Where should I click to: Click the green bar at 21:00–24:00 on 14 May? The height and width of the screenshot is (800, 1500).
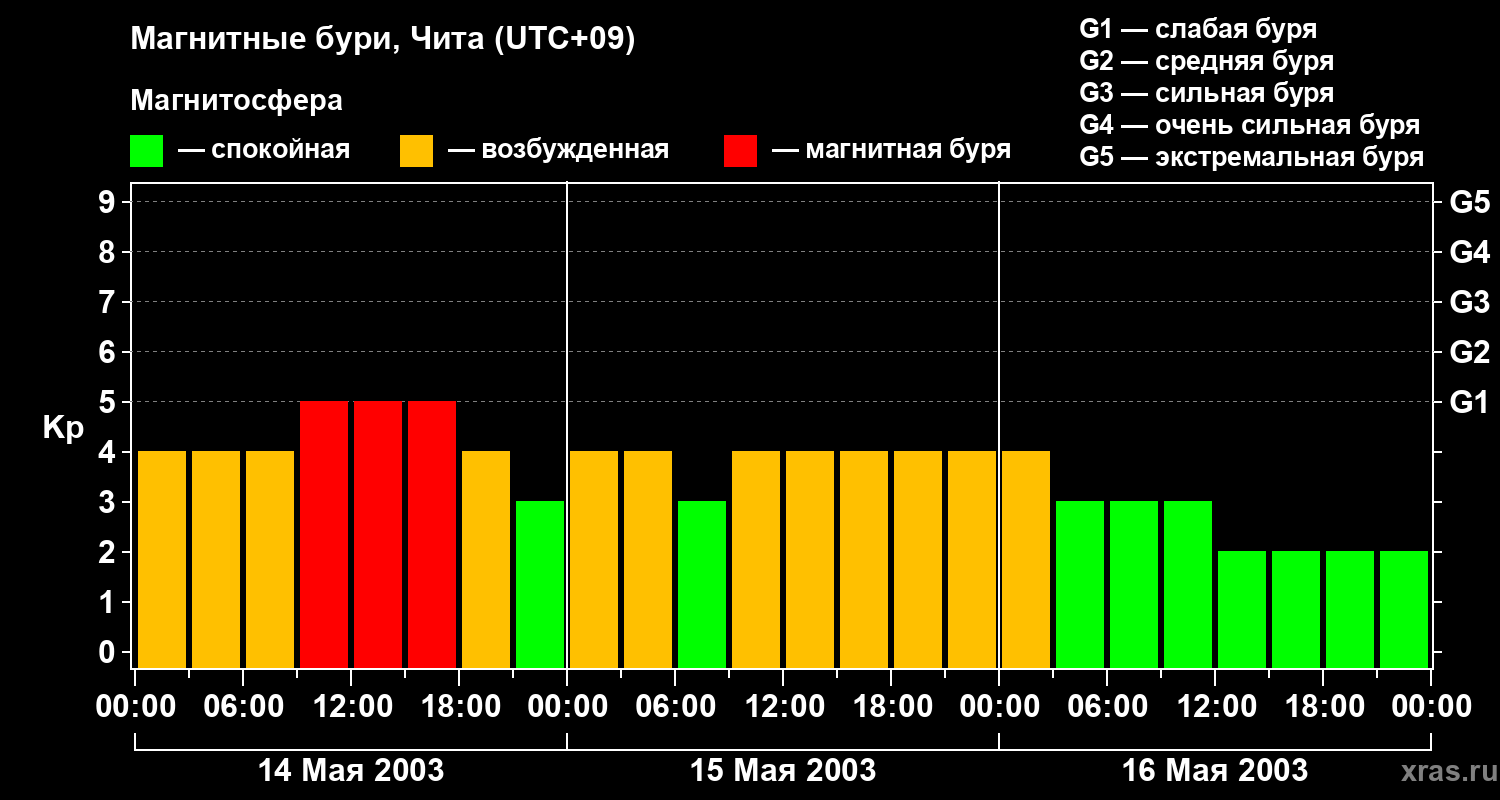tap(540, 585)
